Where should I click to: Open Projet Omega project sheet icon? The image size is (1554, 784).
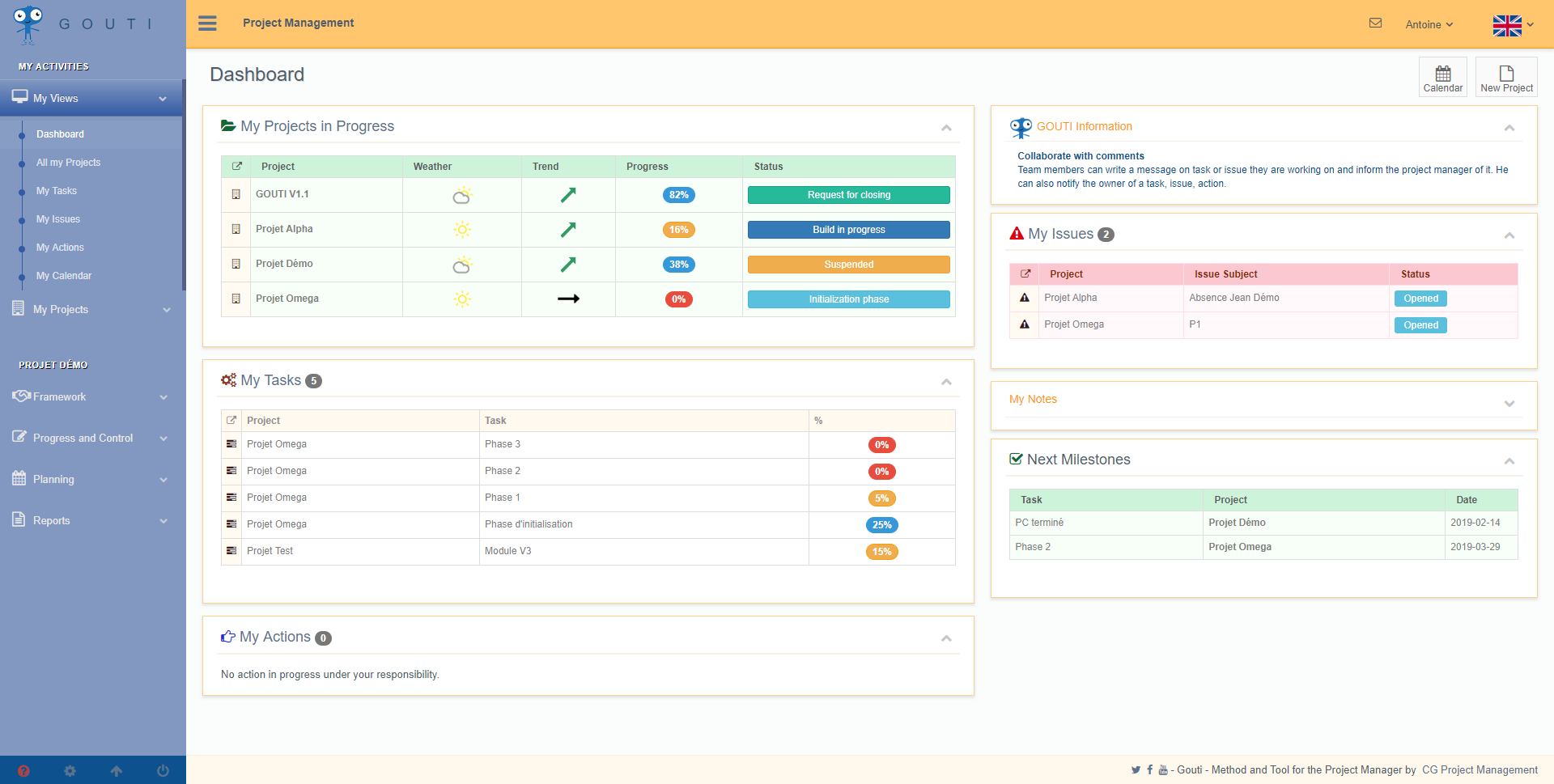[x=236, y=299]
